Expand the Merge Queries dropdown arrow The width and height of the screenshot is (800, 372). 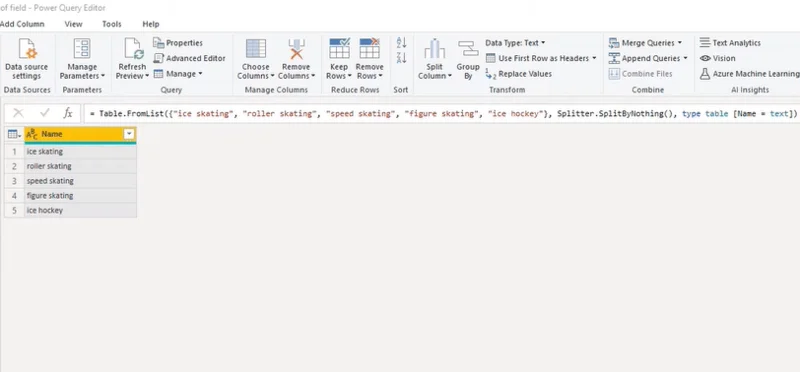[680, 43]
